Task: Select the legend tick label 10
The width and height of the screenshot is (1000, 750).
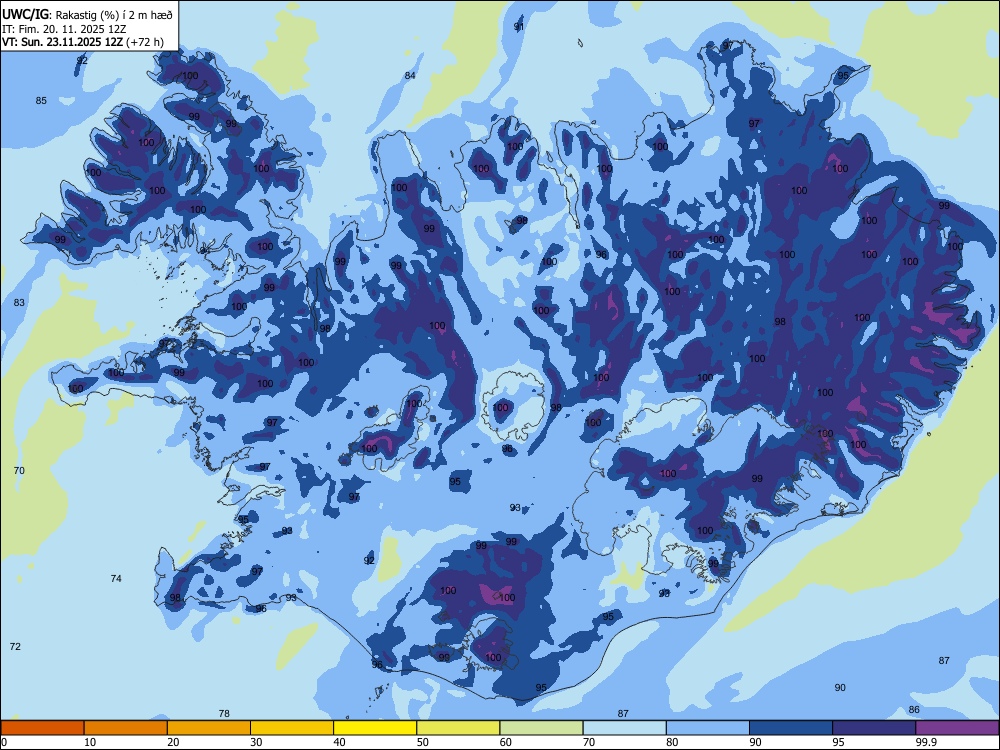Action: [90, 742]
